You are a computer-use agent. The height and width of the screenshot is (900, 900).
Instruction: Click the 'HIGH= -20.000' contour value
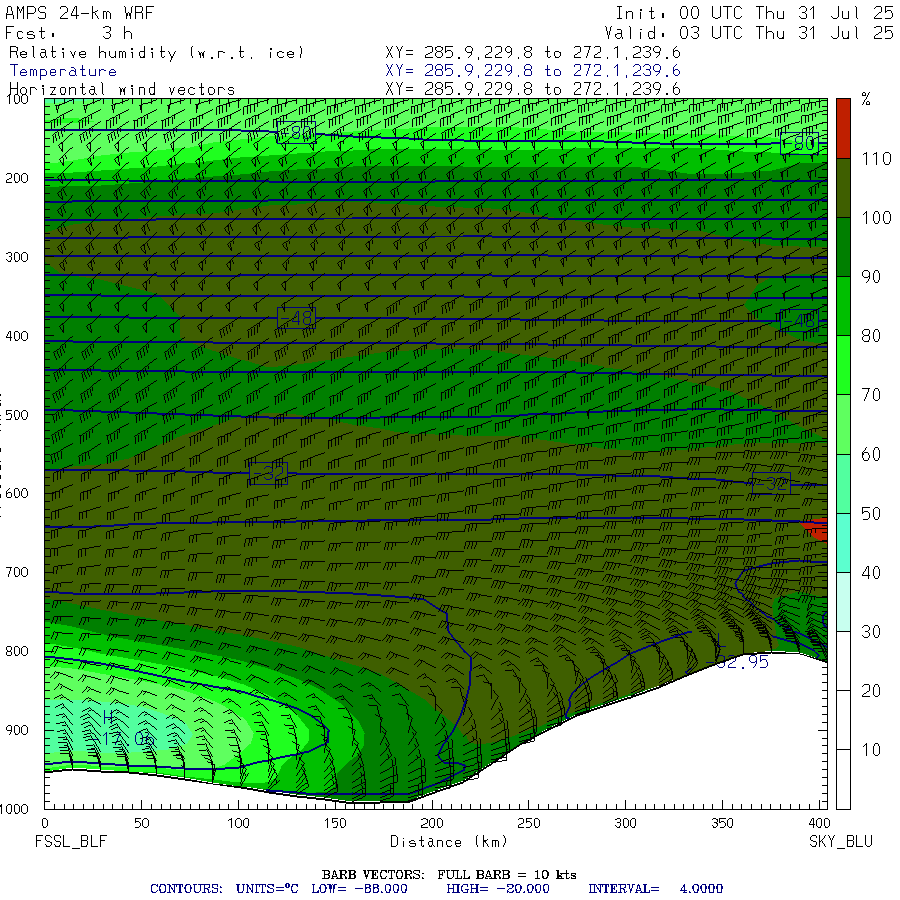[x=498, y=889]
